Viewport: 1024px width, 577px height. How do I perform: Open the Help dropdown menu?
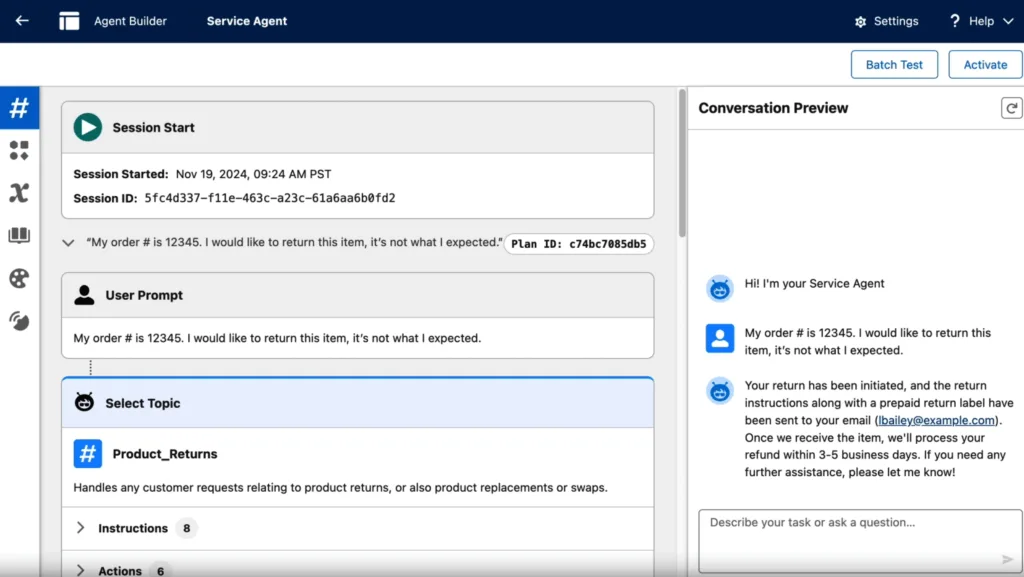click(981, 21)
